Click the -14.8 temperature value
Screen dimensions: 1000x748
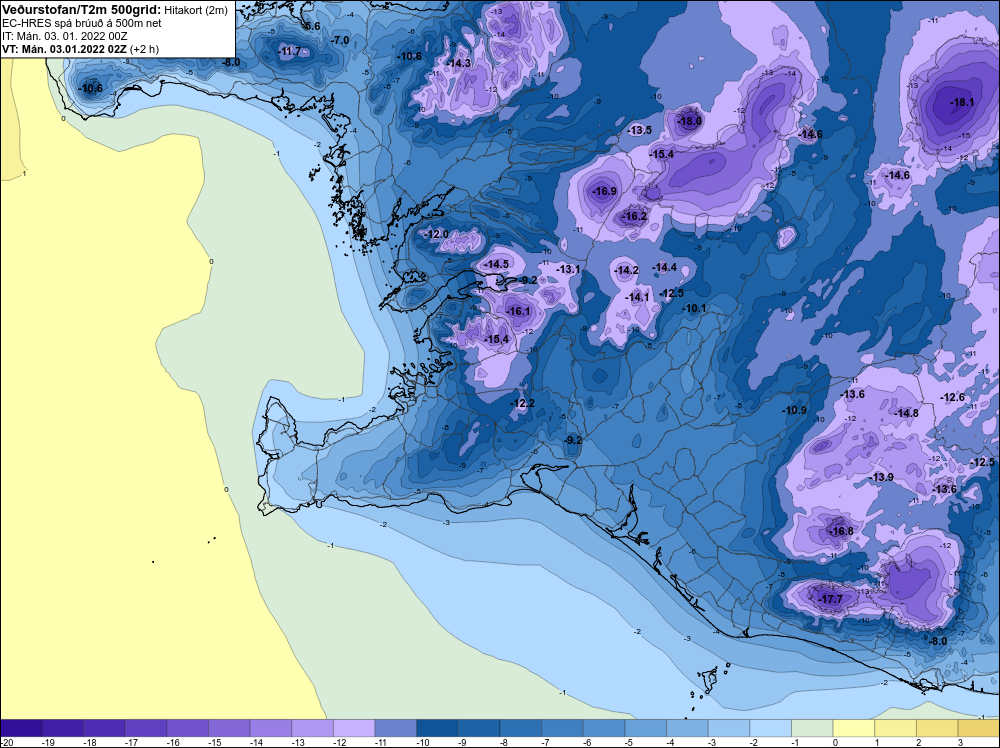[x=906, y=413]
